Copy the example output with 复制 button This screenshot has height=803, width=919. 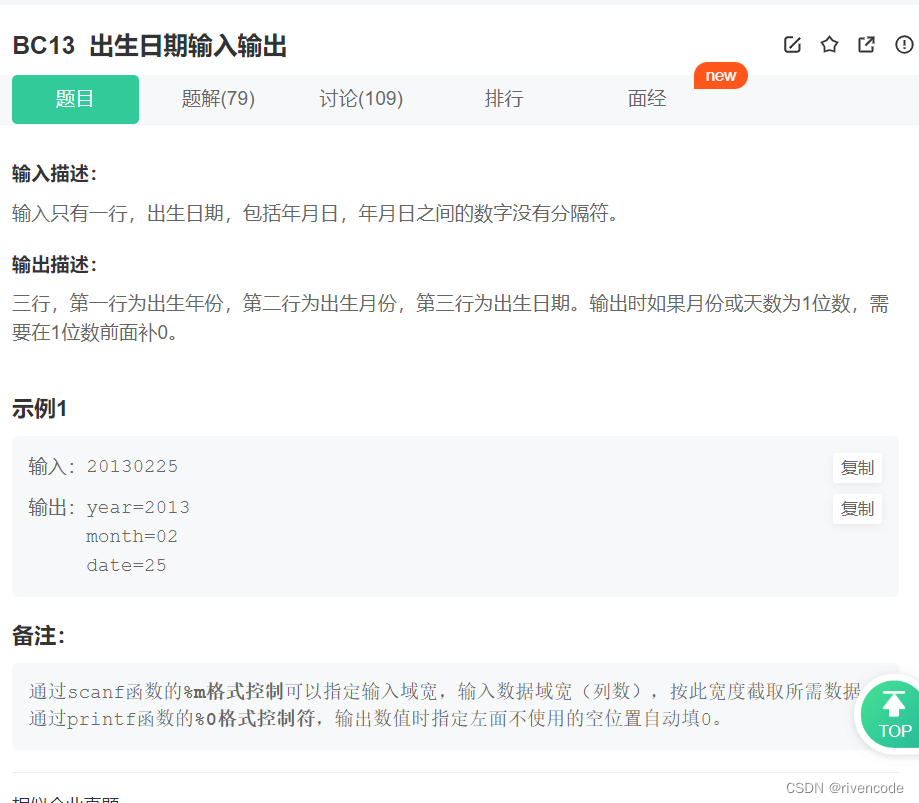[857, 509]
